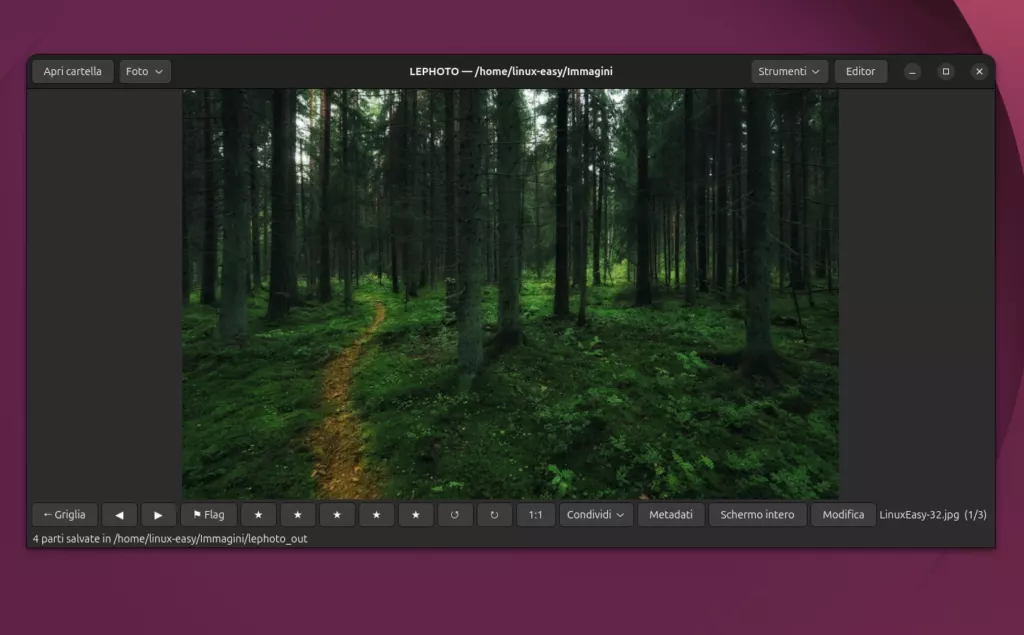Close the LEPHOTO window
Viewport: 1024px width, 635px height.
pyautogui.click(x=979, y=71)
